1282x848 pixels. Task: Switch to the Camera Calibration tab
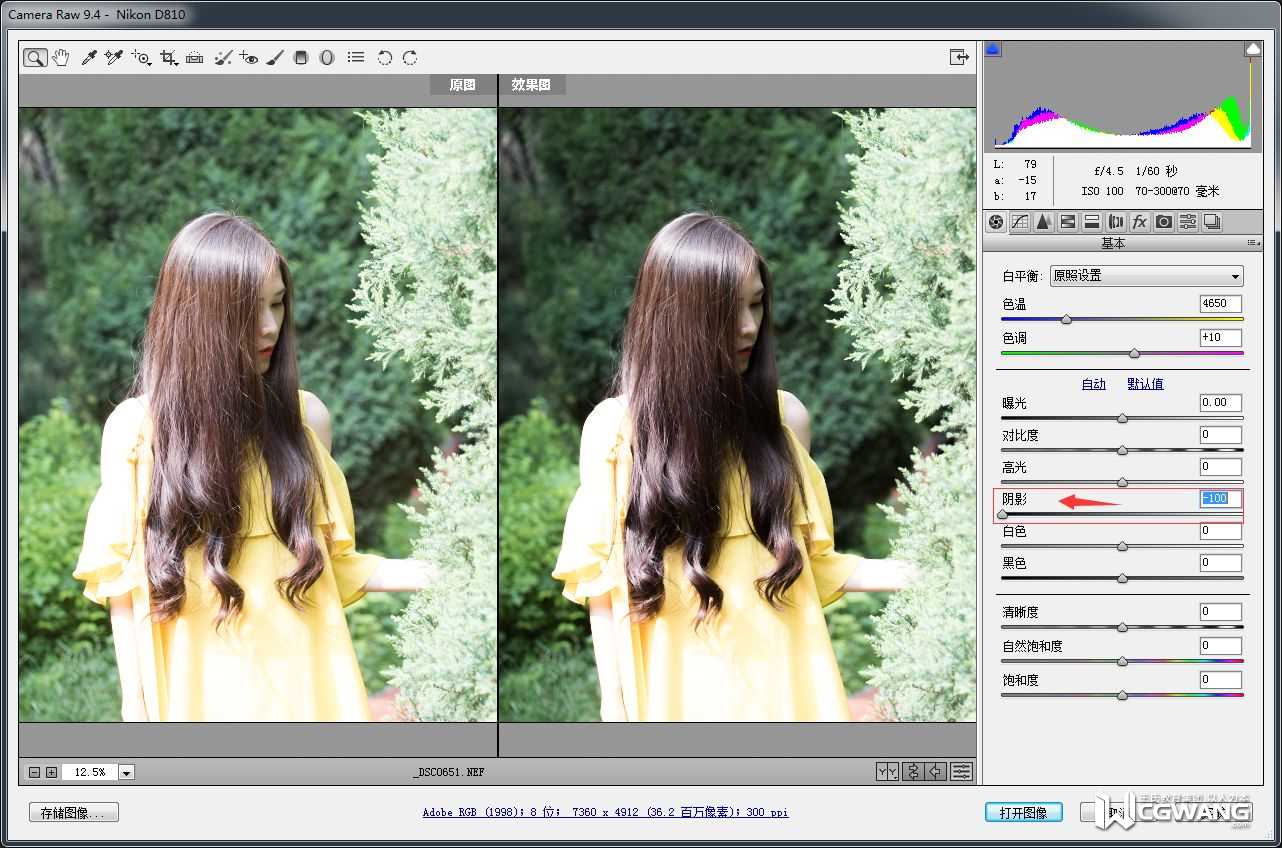1163,222
